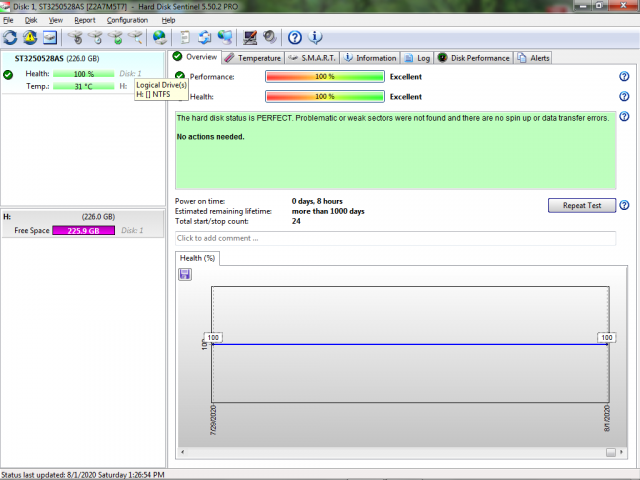The height and width of the screenshot is (480, 640).
Task: Click the help icon beside the Performance bar
Action: click(624, 76)
